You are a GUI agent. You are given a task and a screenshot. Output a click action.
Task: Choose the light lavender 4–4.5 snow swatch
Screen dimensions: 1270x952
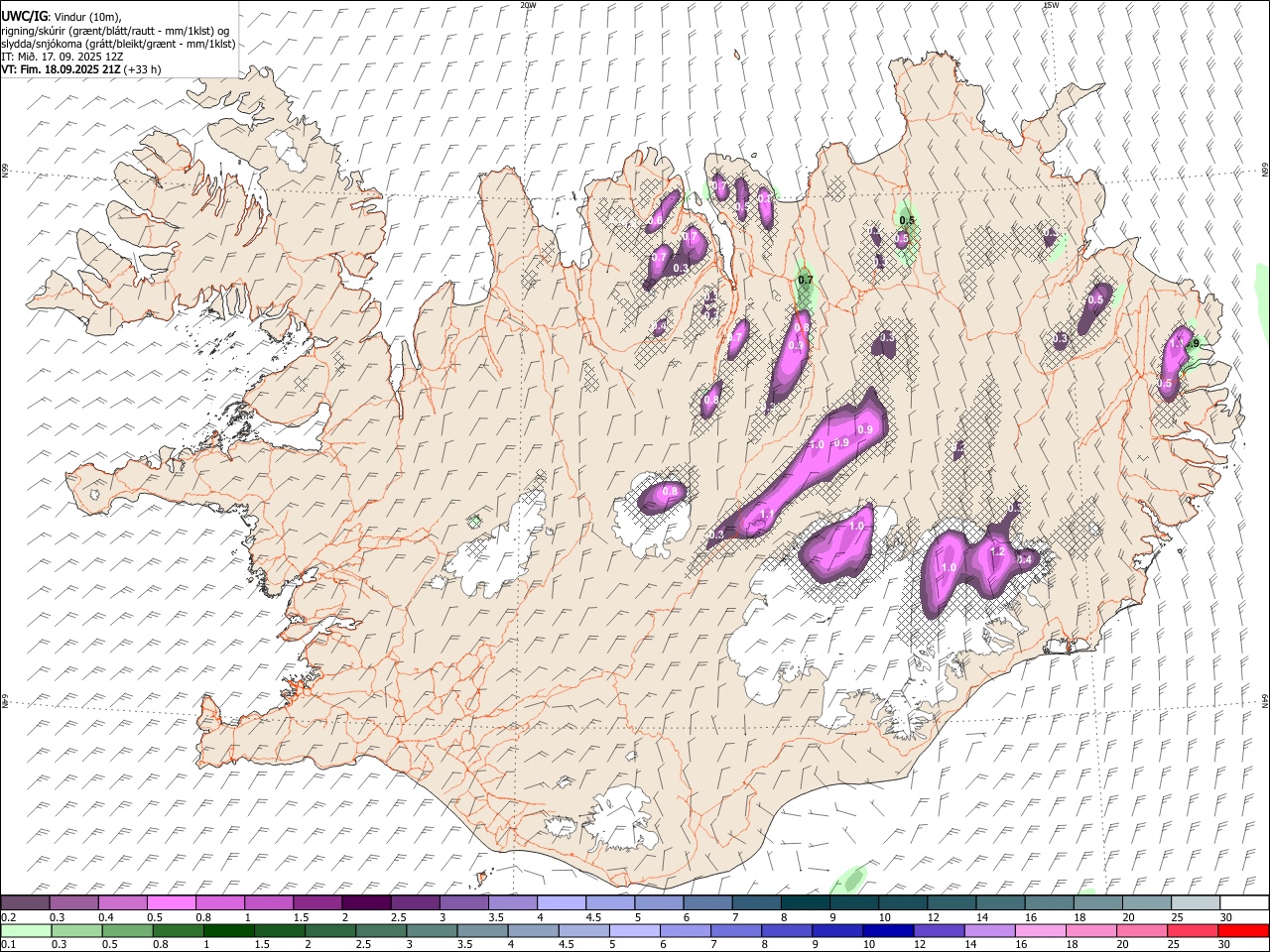[x=563, y=902]
